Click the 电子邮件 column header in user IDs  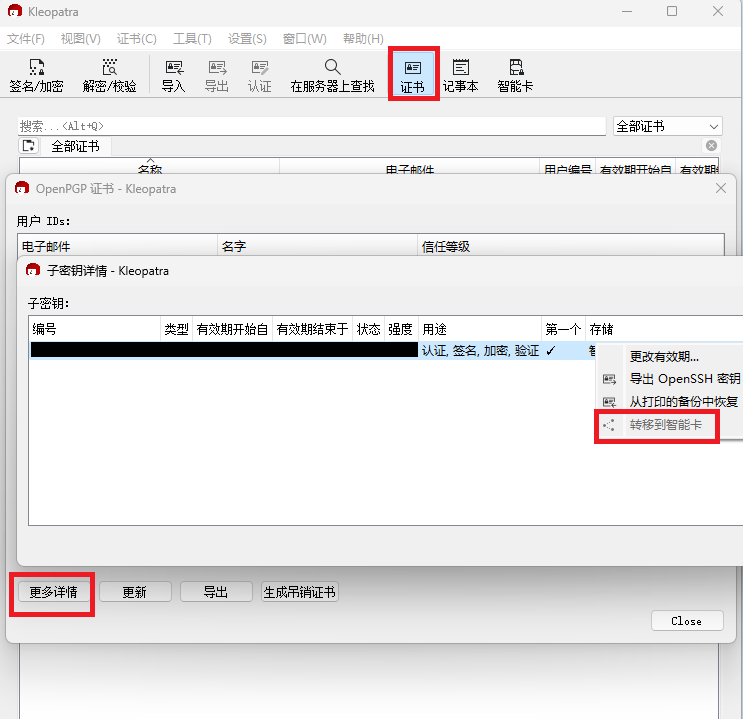[x=118, y=246]
